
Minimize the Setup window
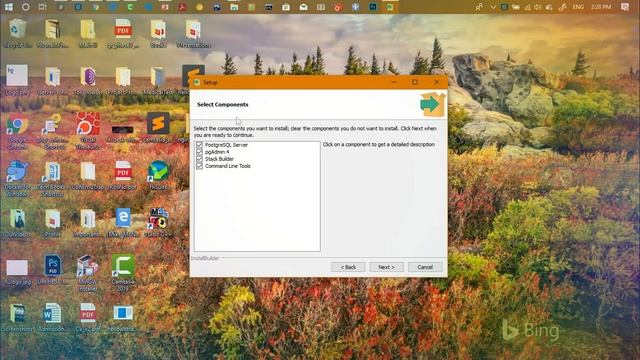coord(394,82)
